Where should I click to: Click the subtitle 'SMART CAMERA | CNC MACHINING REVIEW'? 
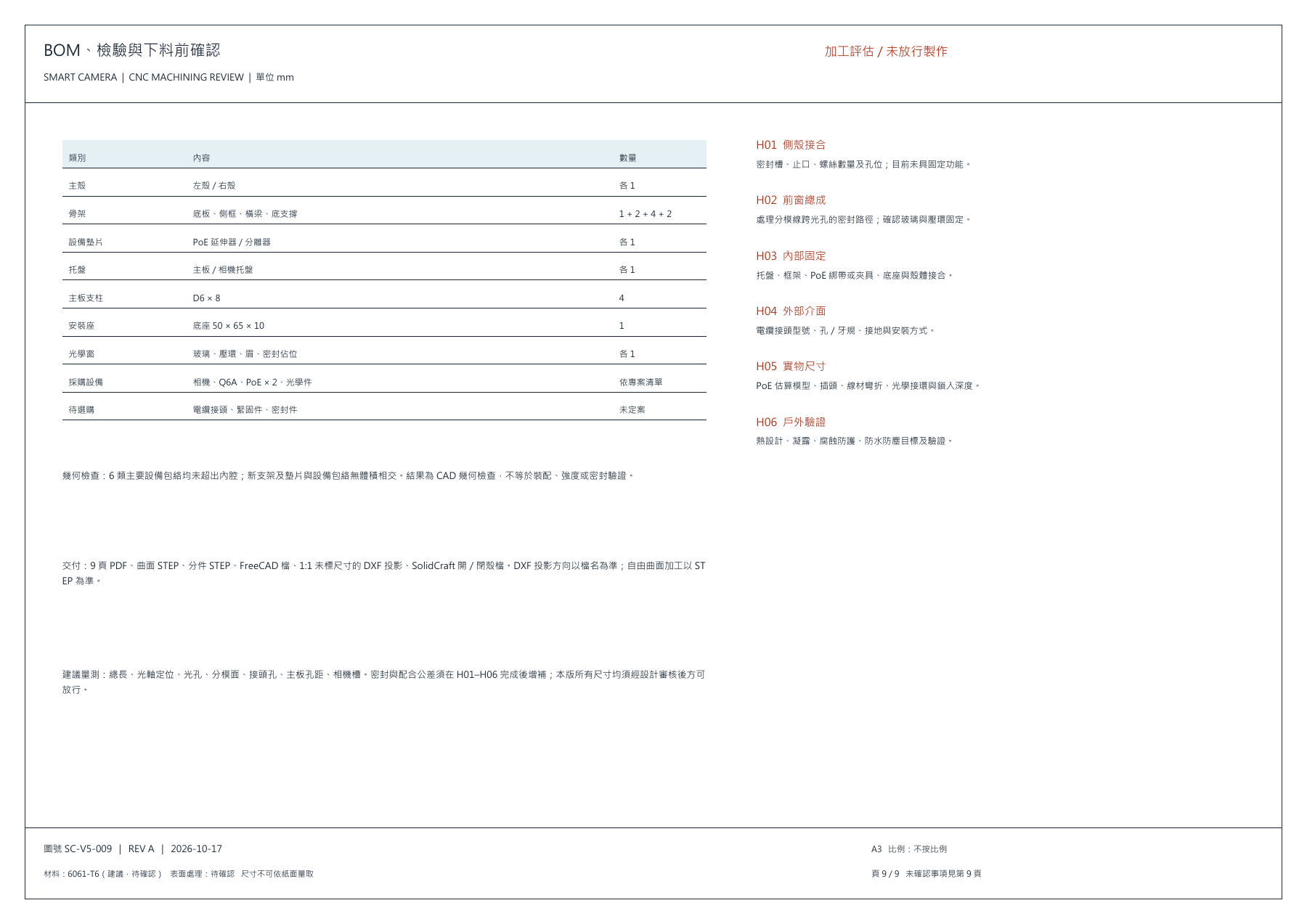[x=144, y=77]
